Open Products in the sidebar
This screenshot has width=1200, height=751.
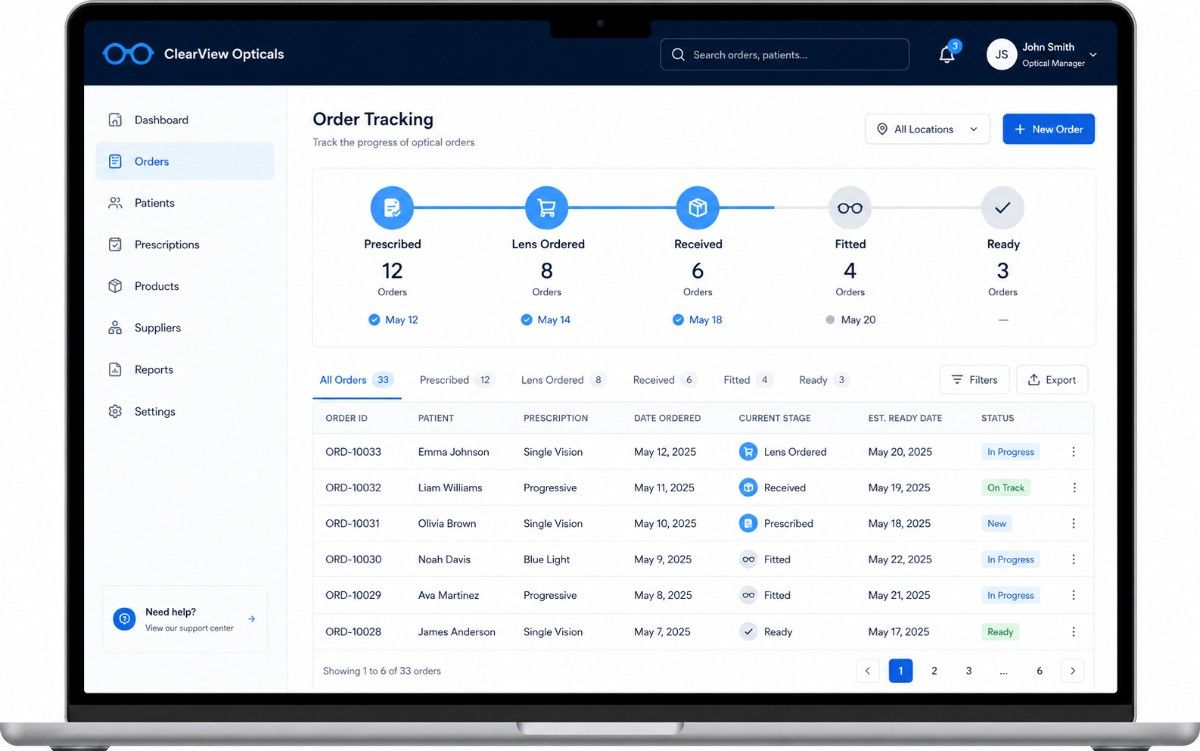tap(185, 286)
